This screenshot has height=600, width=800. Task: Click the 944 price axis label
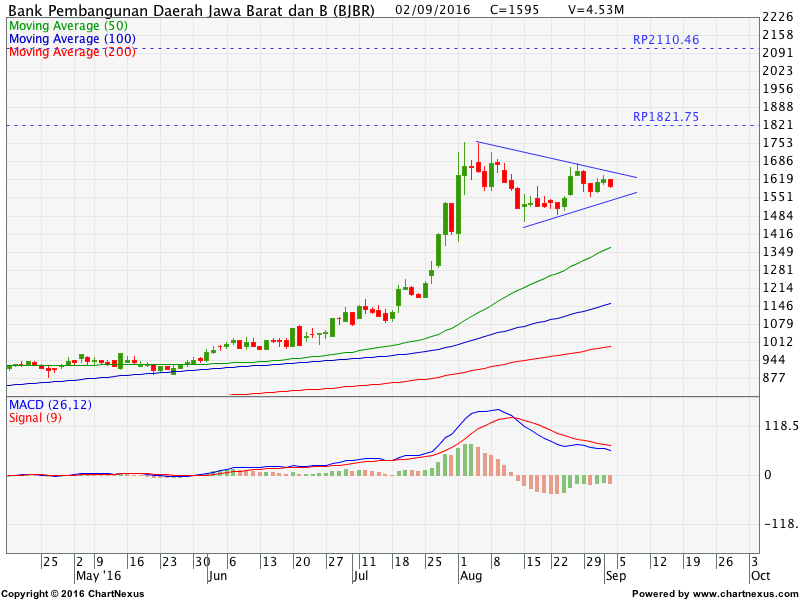773,360
